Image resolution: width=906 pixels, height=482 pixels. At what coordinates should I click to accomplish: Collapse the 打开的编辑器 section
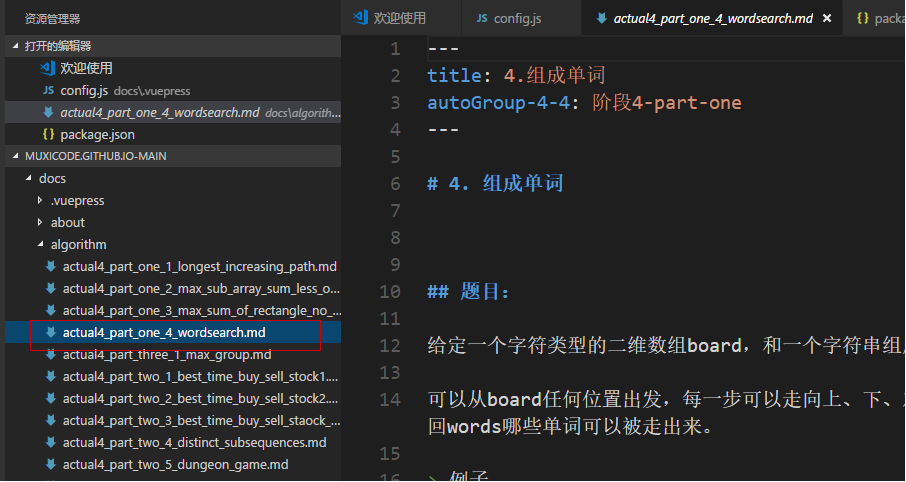[15, 46]
